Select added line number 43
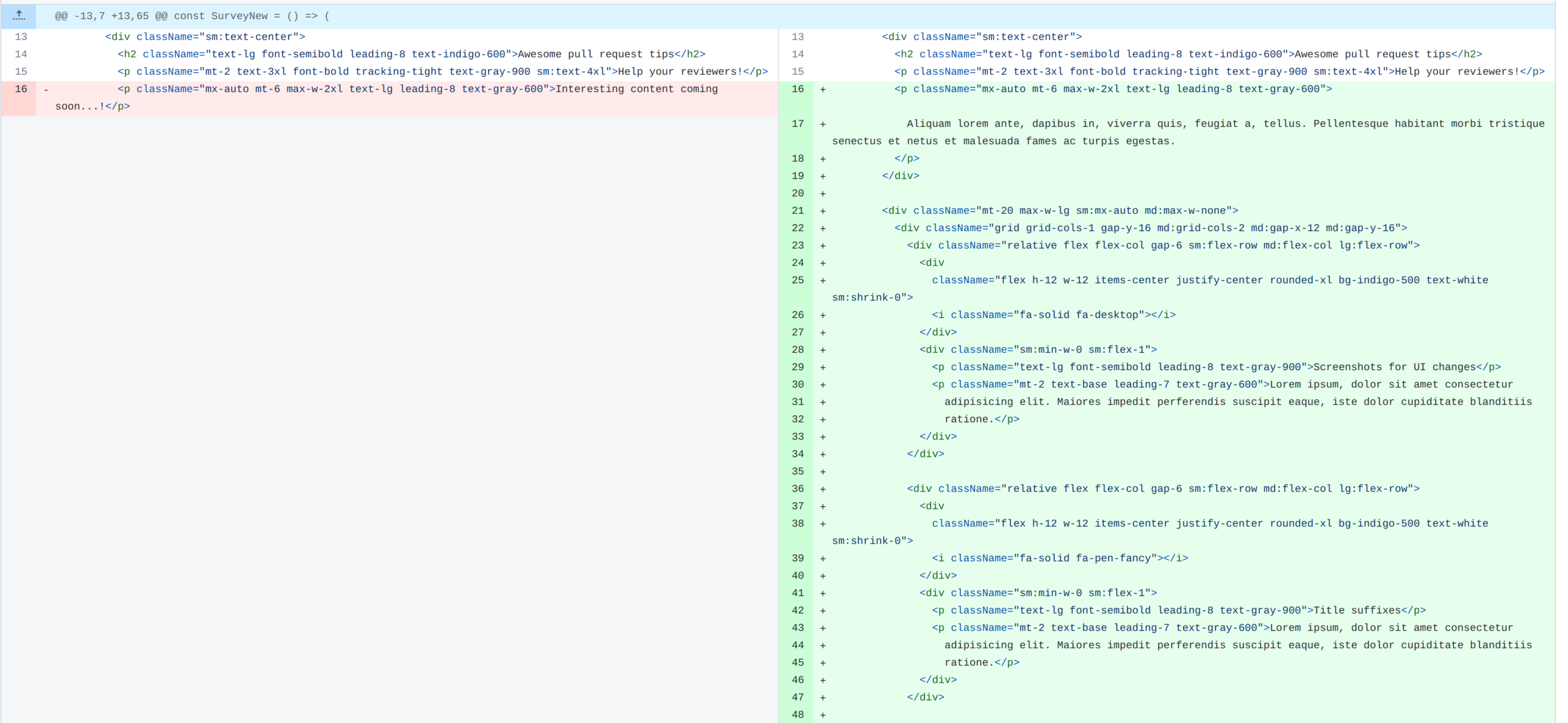The image size is (1568, 723). (x=797, y=628)
